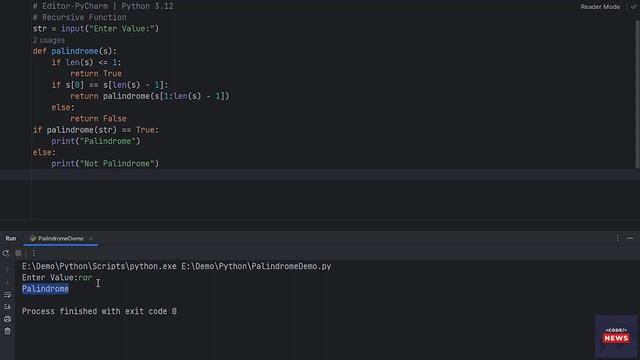Image resolution: width=640 pixels, height=360 pixels.
Task: Click the recursive 'return palindrome(s[1:len(s) - 1])' line
Action: [150, 96]
